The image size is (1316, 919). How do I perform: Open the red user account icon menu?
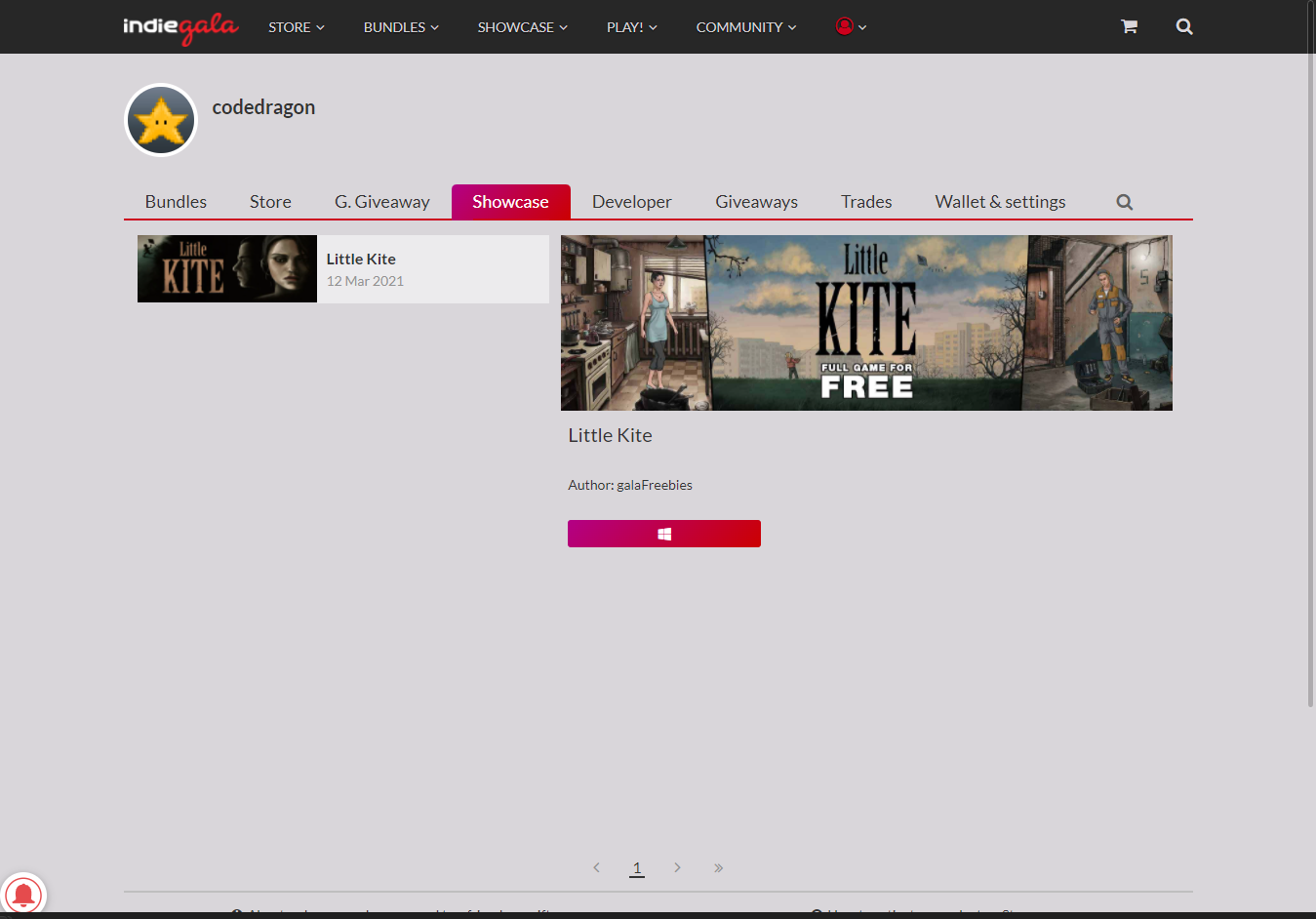tap(851, 26)
